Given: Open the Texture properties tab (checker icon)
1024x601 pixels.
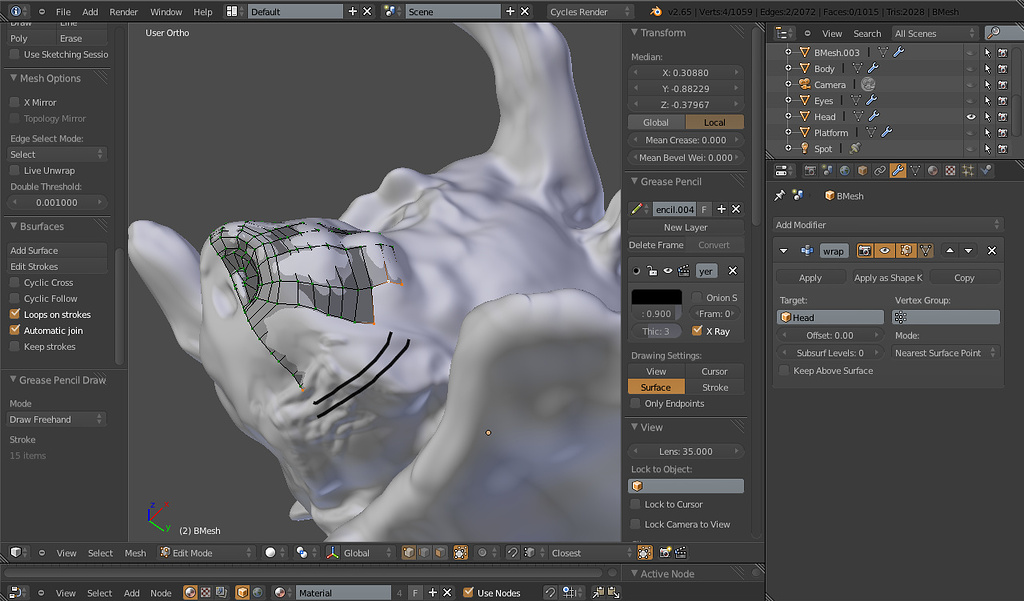Looking at the screenshot, I should [950, 171].
